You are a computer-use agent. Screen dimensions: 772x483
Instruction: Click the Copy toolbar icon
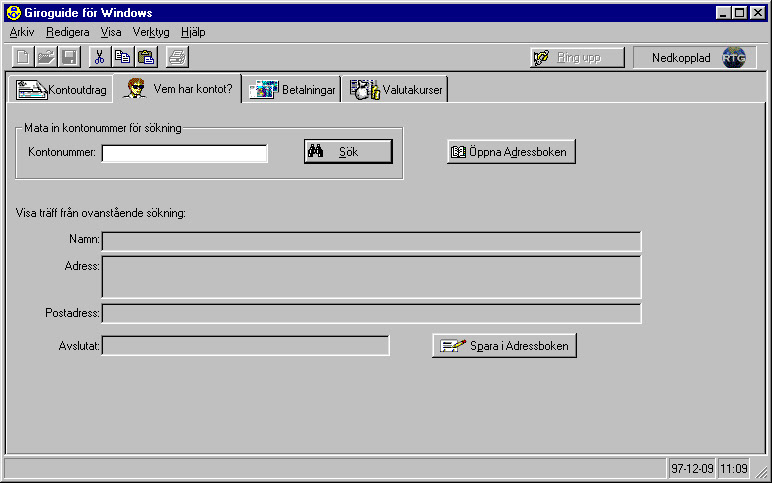tap(123, 57)
